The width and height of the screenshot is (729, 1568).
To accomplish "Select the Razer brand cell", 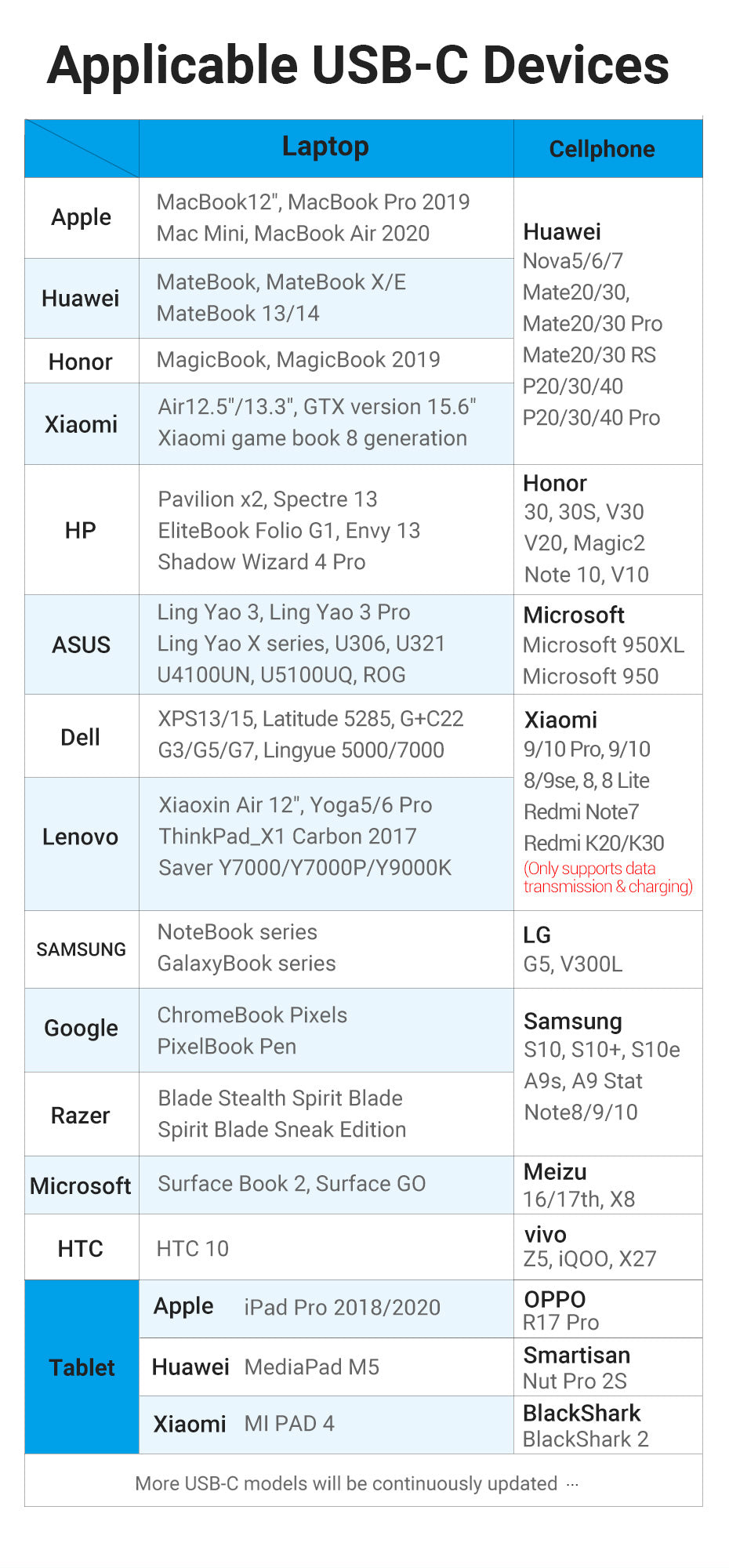I will 81,1115.
